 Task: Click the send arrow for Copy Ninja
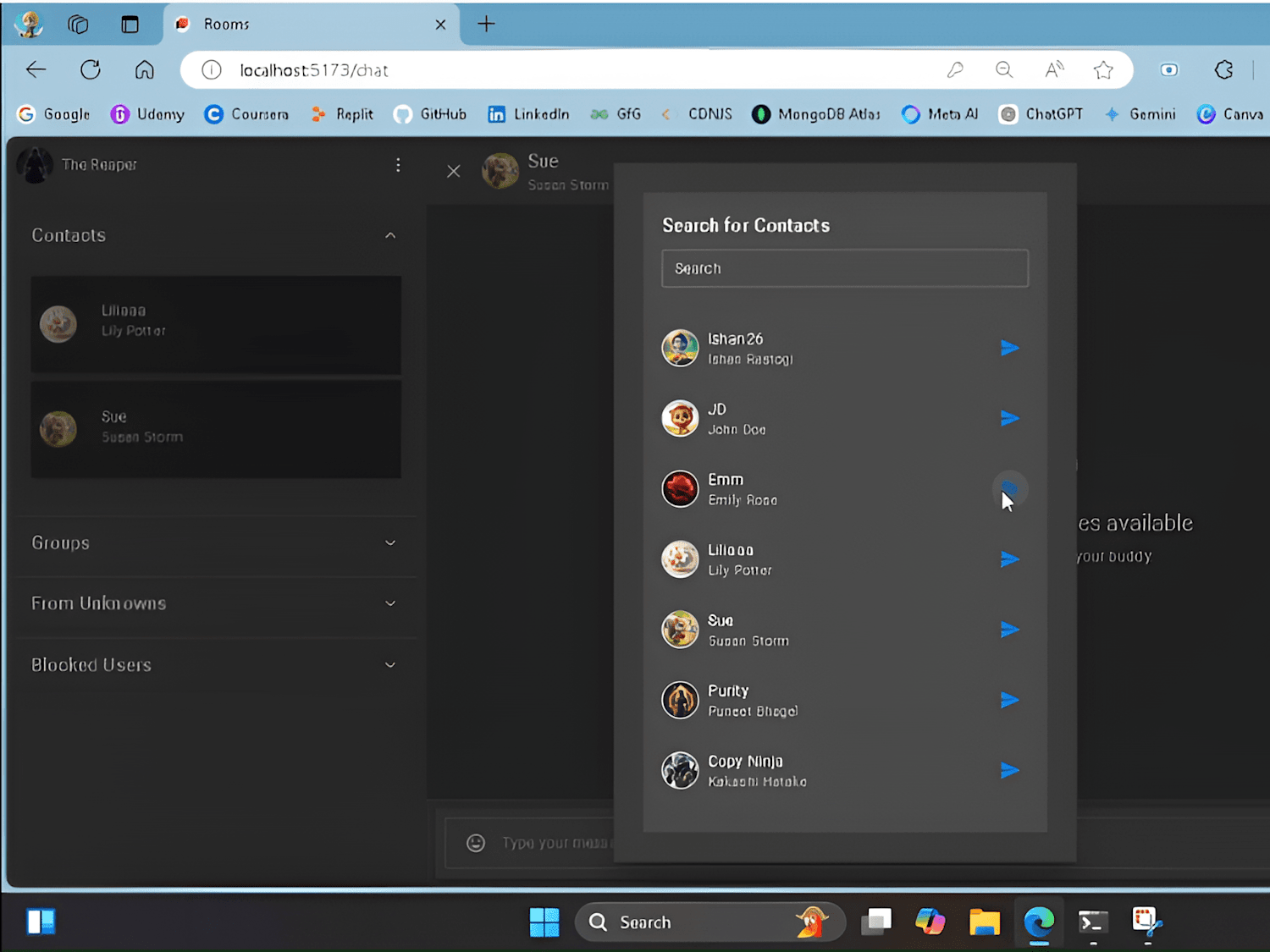pos(1009,770)
